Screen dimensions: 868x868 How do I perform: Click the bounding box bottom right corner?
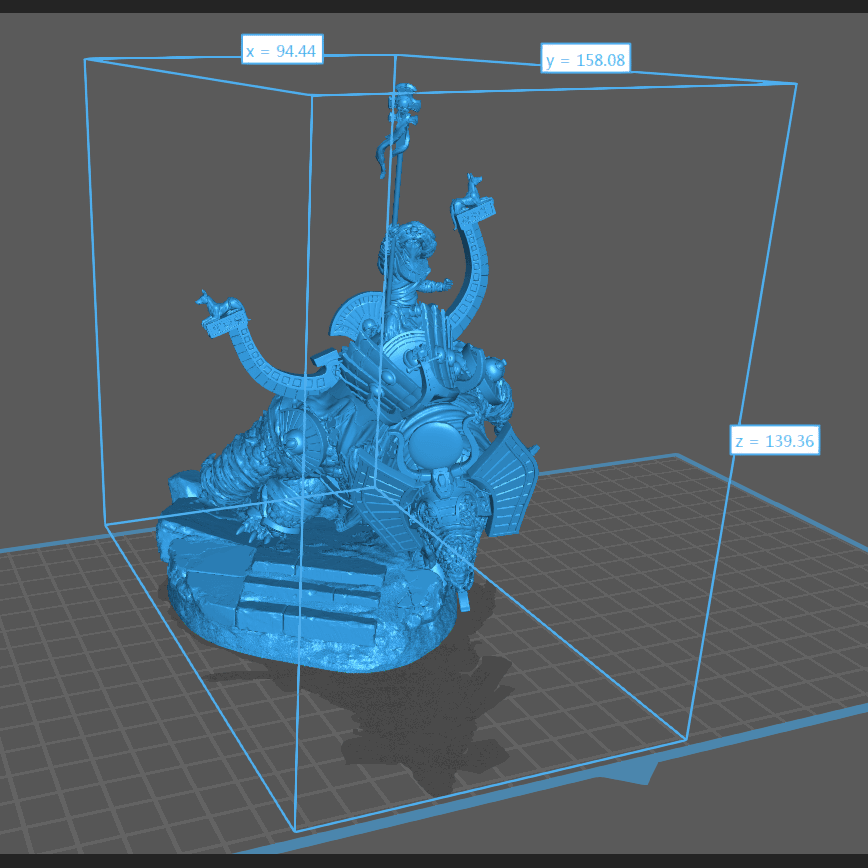click(x=687, y=740)
